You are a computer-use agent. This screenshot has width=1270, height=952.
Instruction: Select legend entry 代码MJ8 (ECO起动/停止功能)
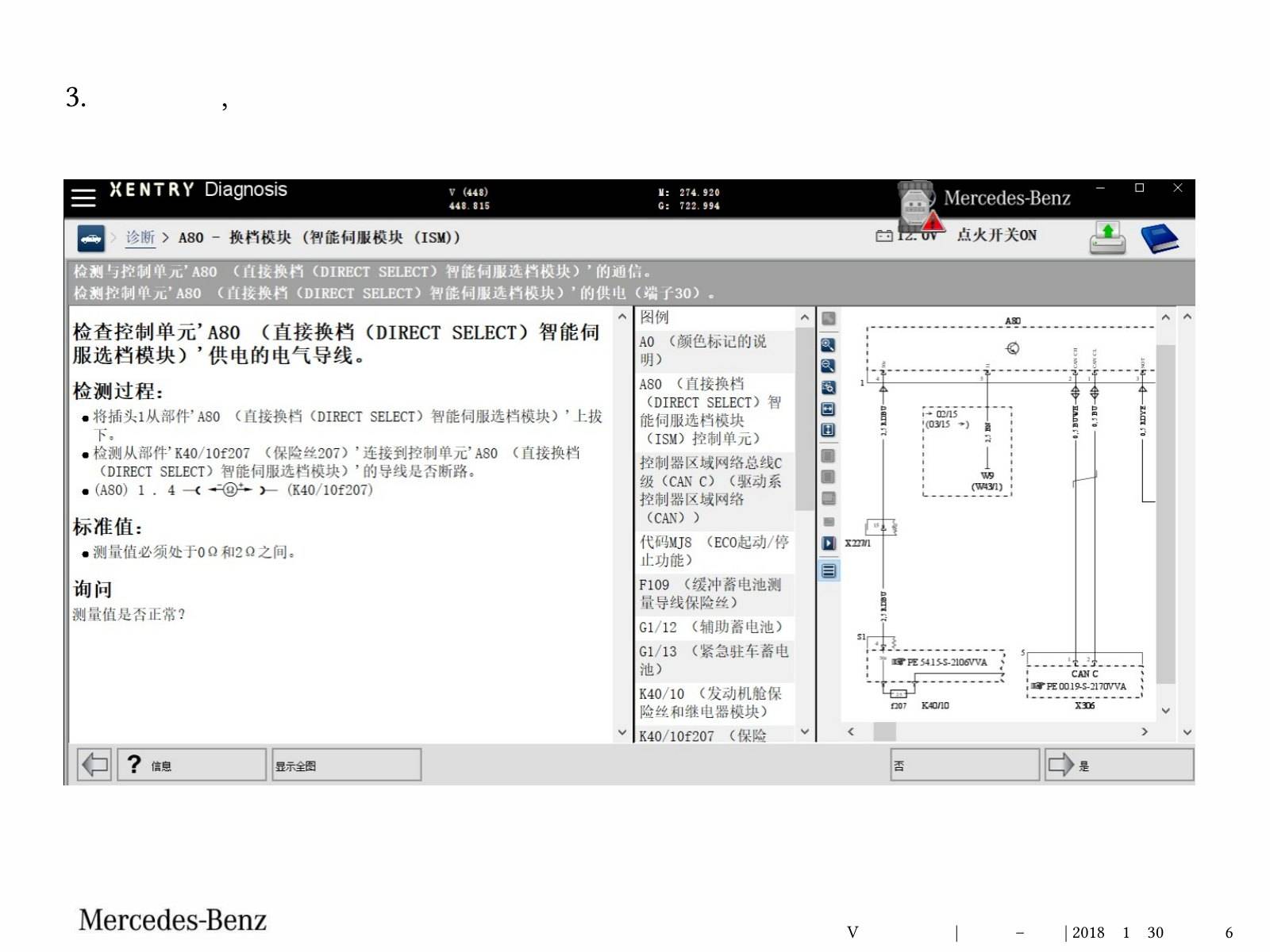click(716, 551)
